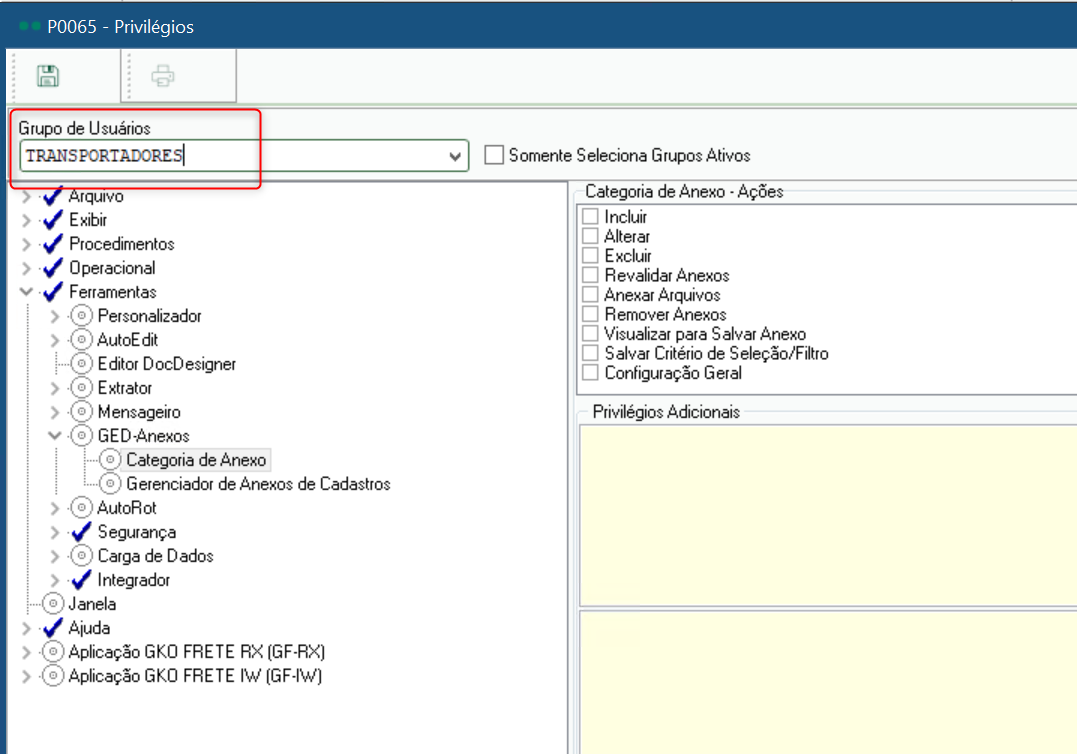Click the blue checkmark icon beside Ajuda

click(x=53, y=628)
